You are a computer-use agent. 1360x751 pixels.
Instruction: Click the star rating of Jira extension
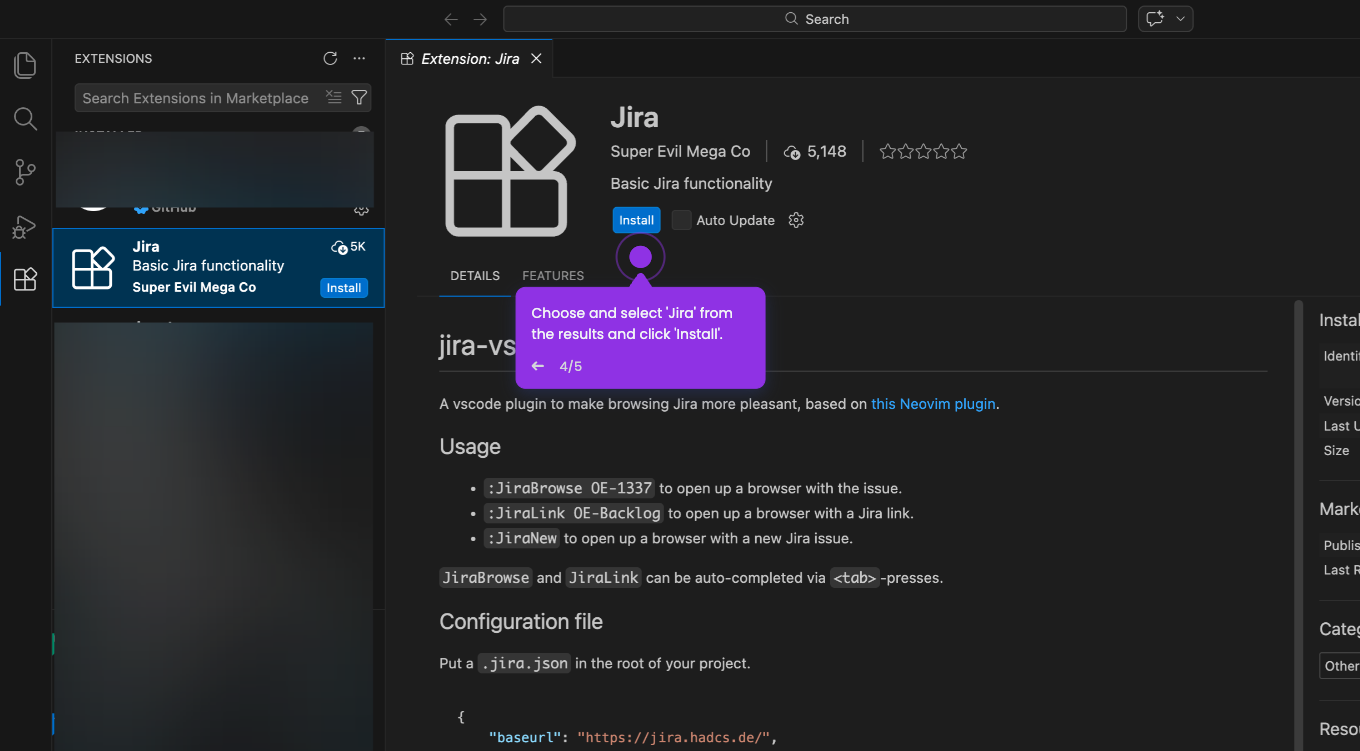(x=923, y=152)
